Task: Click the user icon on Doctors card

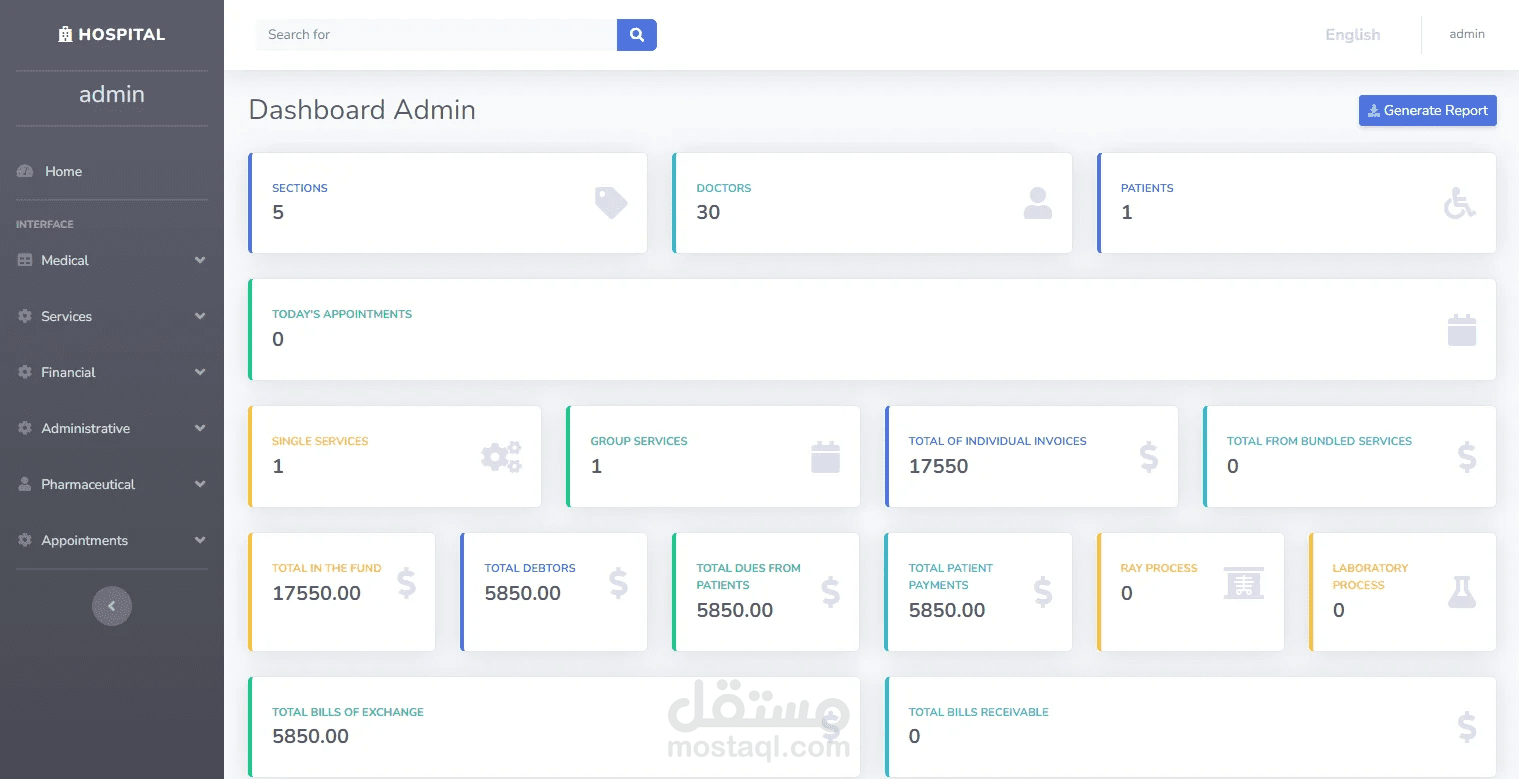Action: (x=1038, y=203)
